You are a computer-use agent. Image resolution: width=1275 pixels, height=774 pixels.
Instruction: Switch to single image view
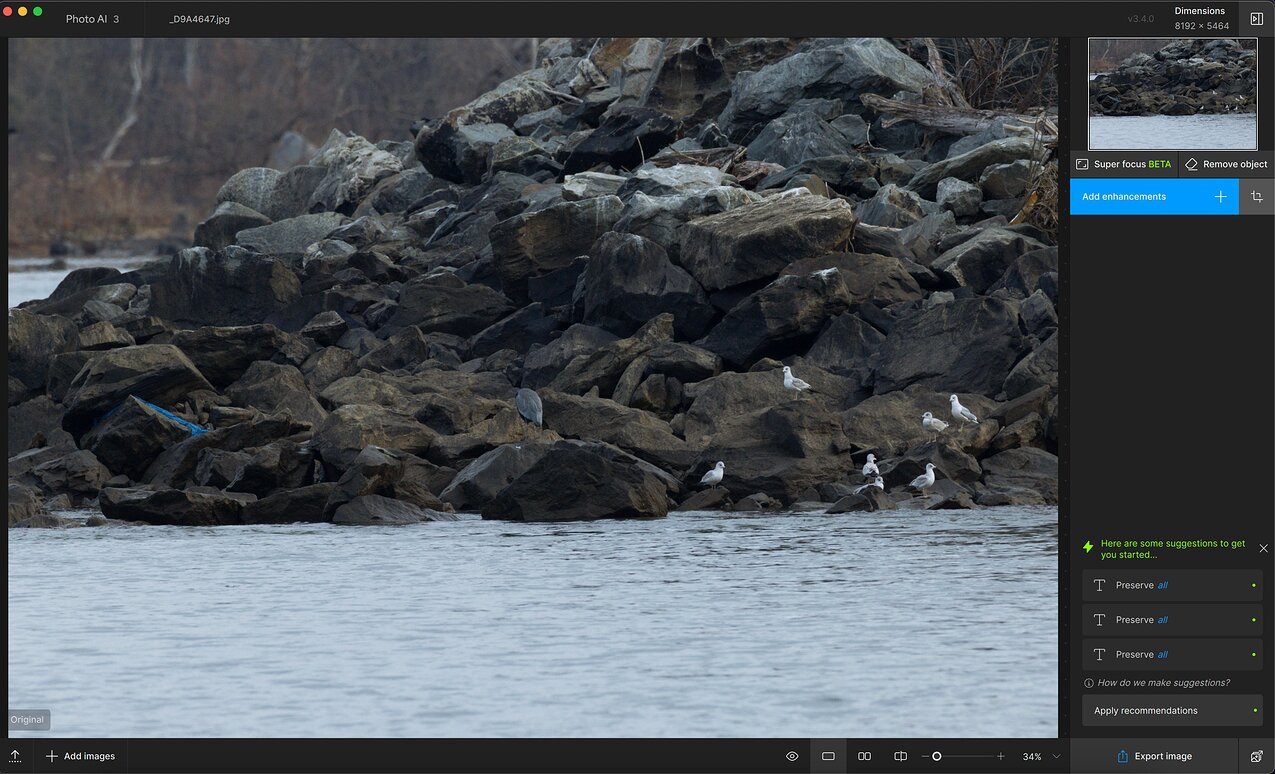pos(828,756)
